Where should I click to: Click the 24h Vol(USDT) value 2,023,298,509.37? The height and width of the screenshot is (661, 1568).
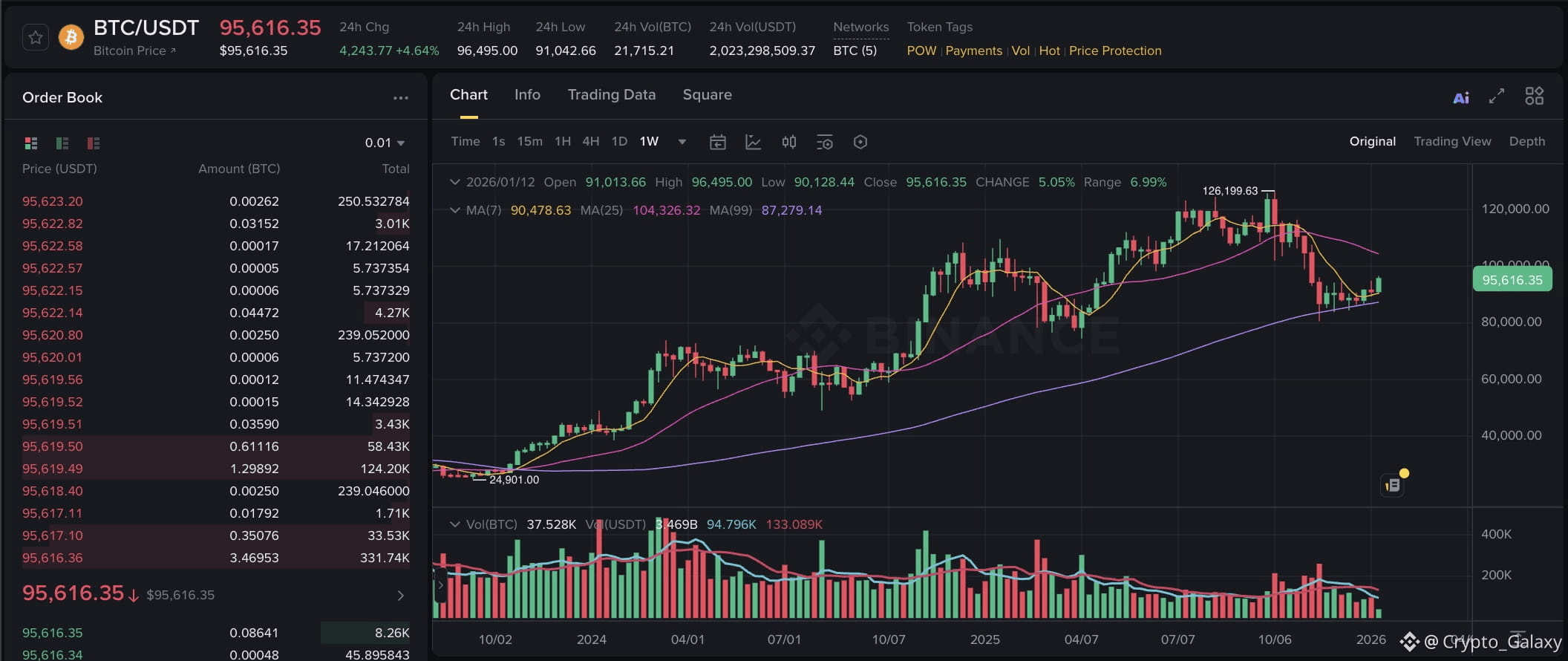(x=762, y=51)
